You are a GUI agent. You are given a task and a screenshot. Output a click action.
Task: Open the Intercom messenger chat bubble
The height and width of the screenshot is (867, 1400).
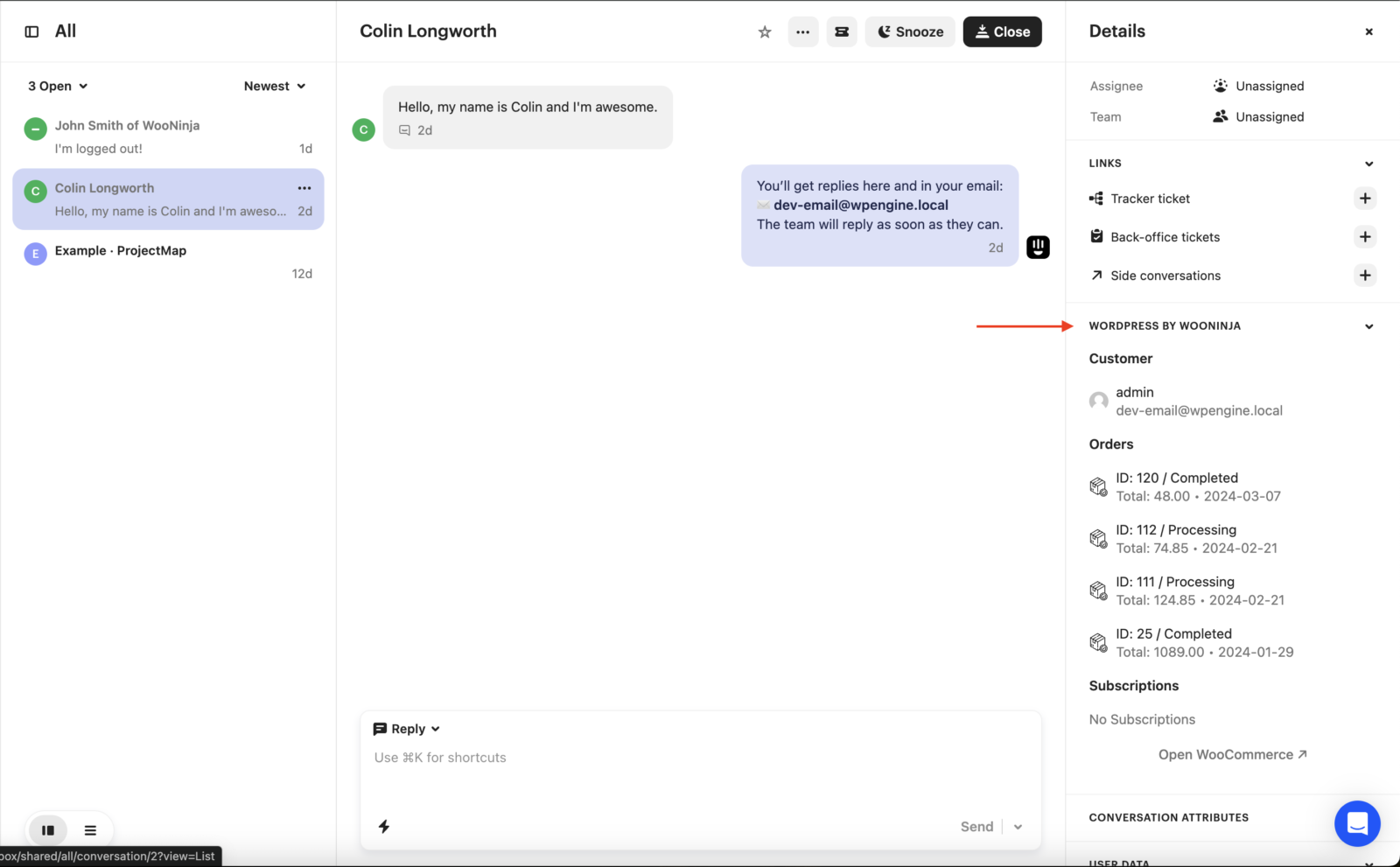pyautogui.click(x=1356, y=823)
